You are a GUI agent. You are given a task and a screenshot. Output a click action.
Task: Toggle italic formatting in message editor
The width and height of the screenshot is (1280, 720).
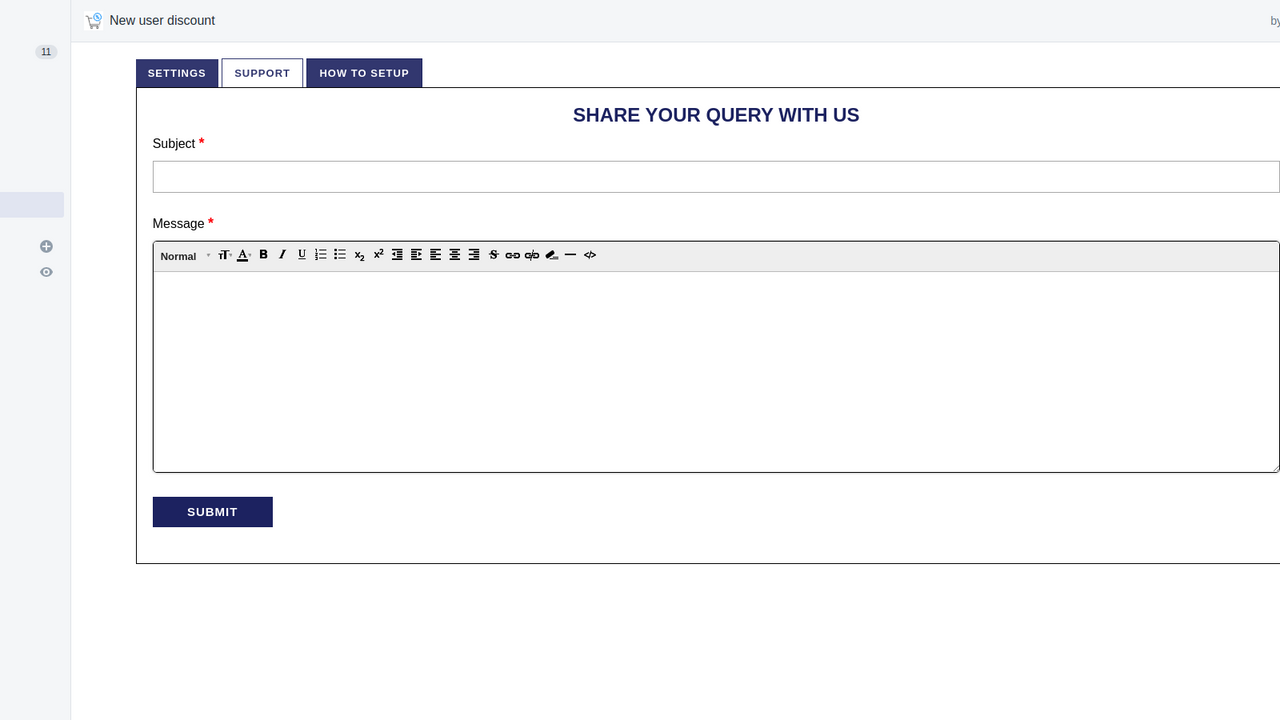point(283,255)
